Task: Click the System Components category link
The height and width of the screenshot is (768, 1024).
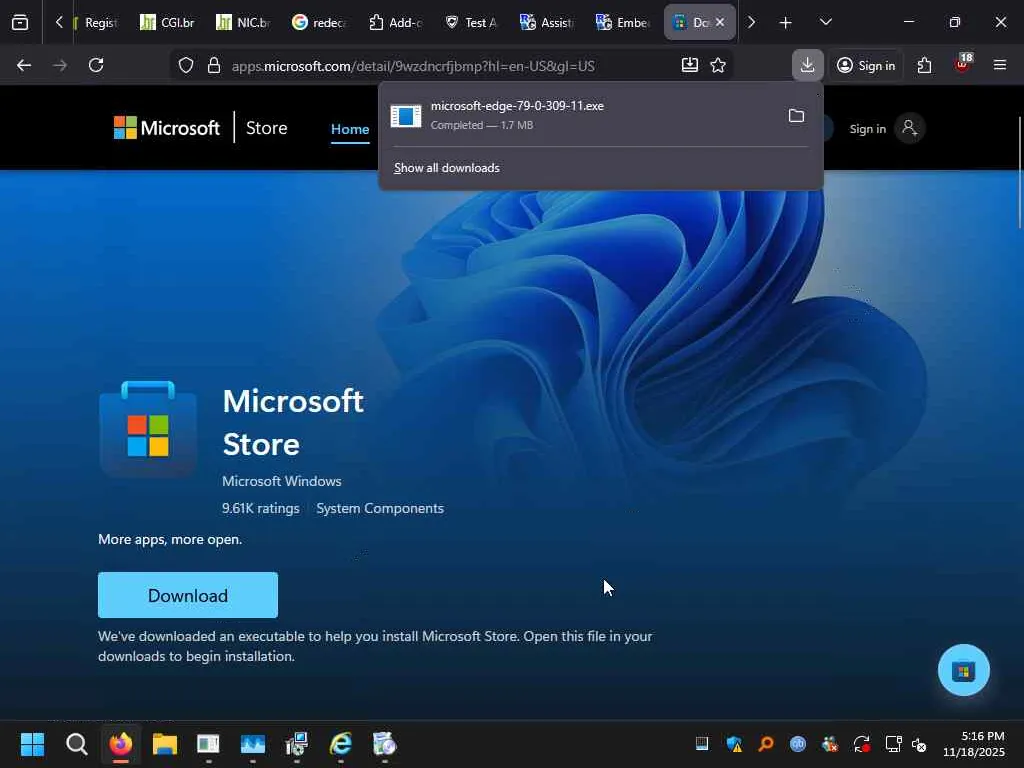Action: pos(380,508)
